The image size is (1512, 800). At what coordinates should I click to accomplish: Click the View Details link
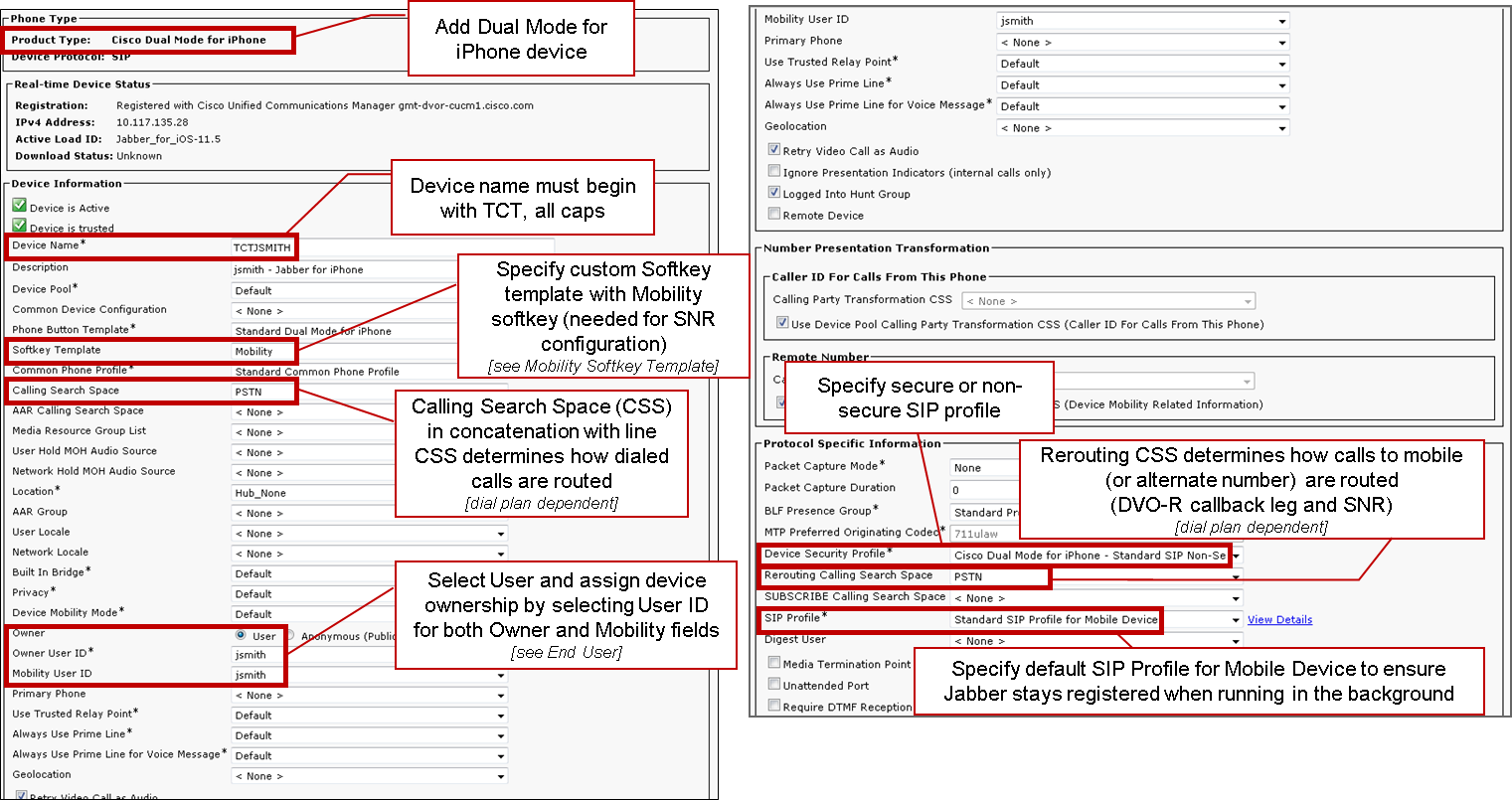1279,620
